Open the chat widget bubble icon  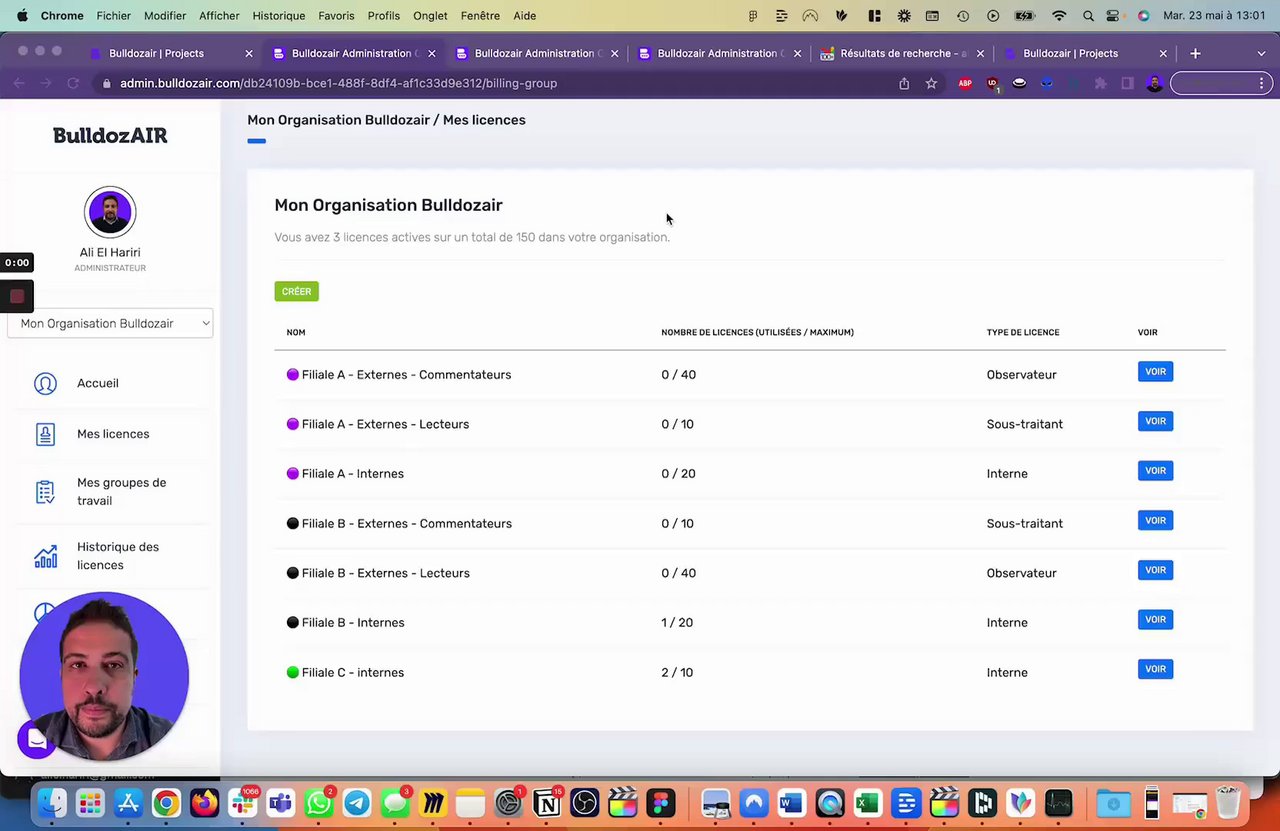click(37, 739)
